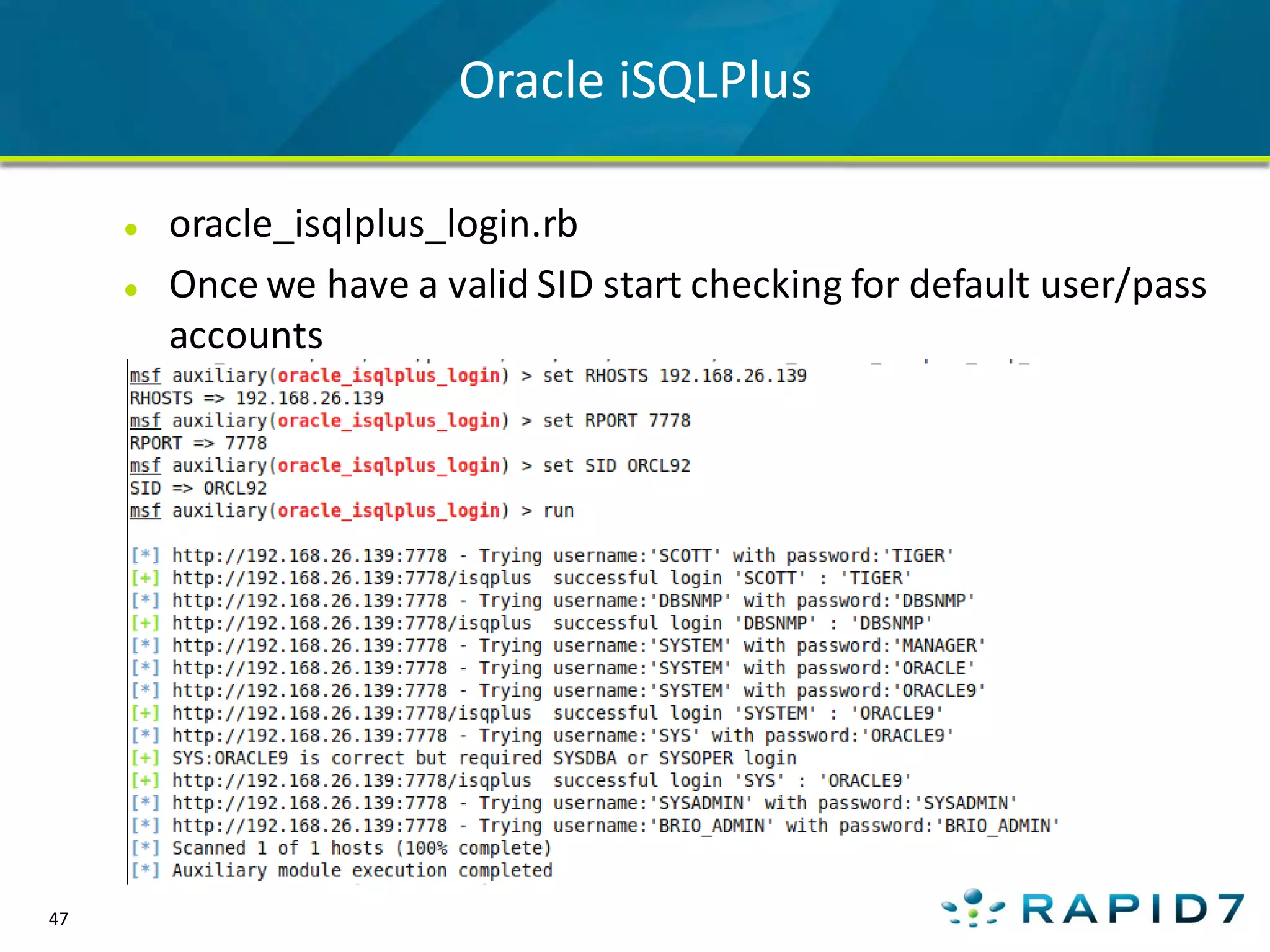Click the slide number 47
The image size is (1270, 952).
[58, 919]
